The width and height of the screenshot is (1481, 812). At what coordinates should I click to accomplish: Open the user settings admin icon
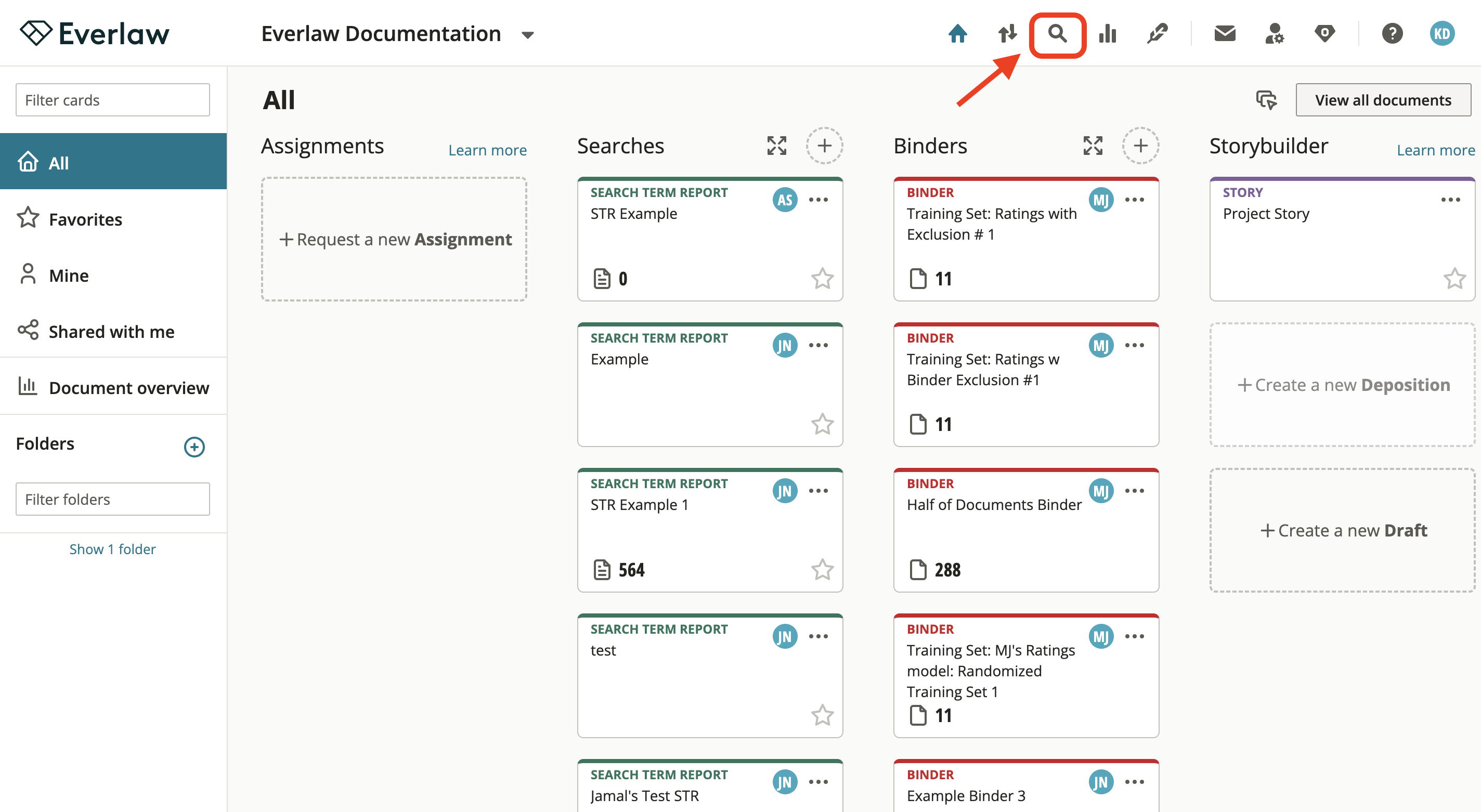(1274, 34)
